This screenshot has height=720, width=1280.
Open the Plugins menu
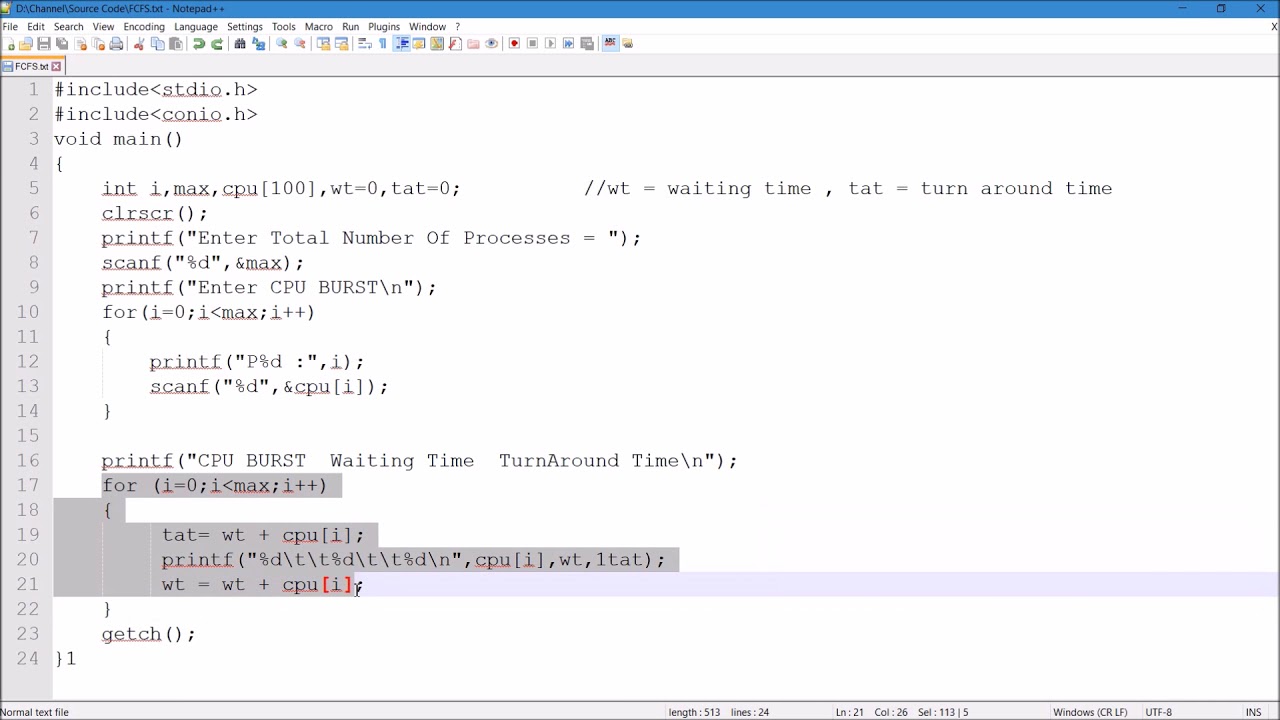tap(384, 27)
